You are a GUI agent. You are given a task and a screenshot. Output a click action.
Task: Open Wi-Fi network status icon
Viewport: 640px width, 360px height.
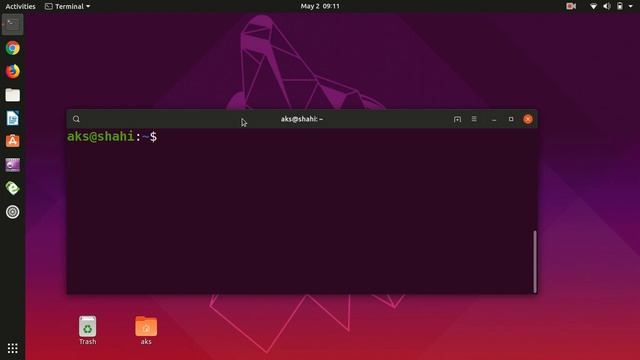[593, 6]
